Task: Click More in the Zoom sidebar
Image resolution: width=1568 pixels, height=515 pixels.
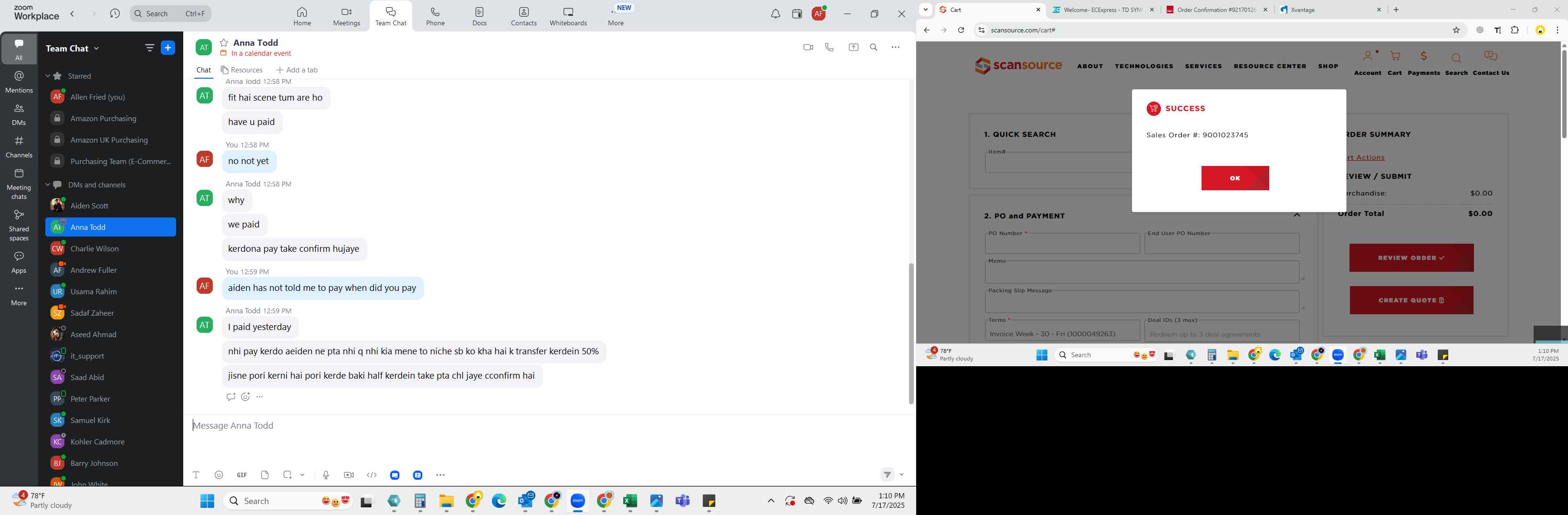Action: 19,296
